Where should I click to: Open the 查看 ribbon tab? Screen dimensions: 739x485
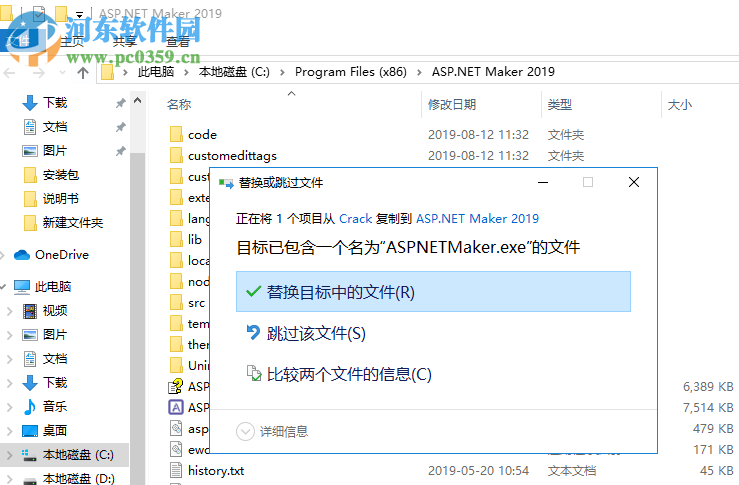178,41
